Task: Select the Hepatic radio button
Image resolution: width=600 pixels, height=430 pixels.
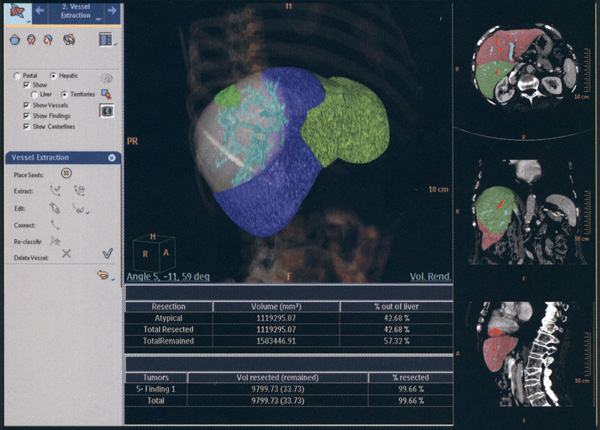Action: [x=53, y=76]
